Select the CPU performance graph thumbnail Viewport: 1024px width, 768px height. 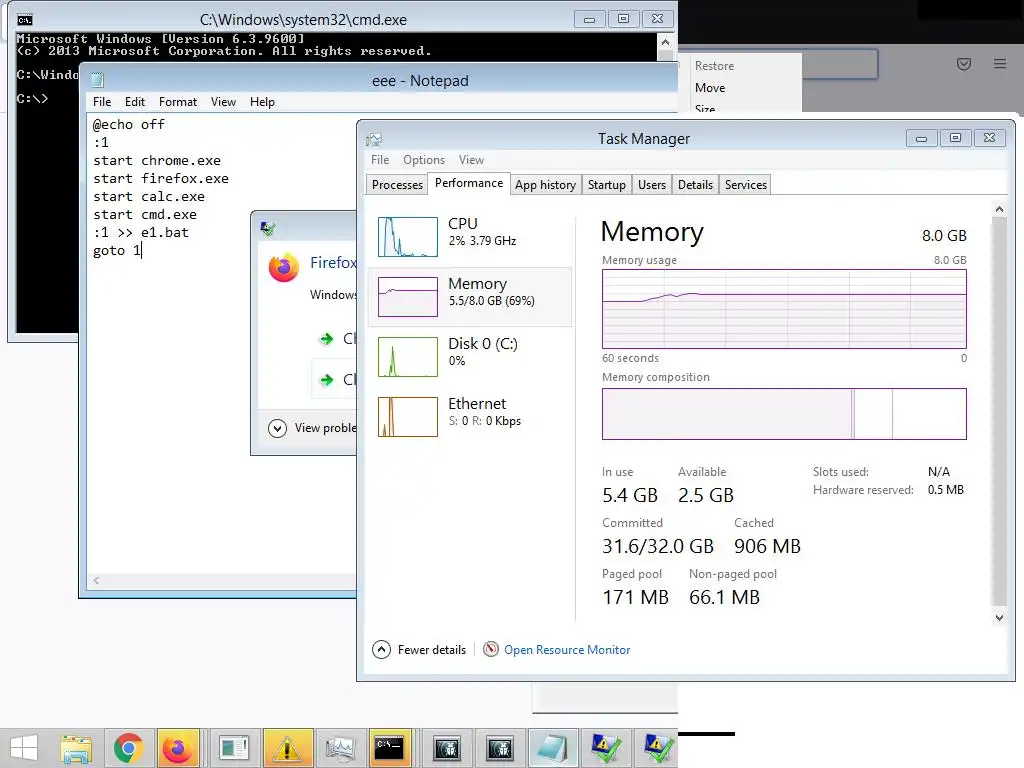408,236
